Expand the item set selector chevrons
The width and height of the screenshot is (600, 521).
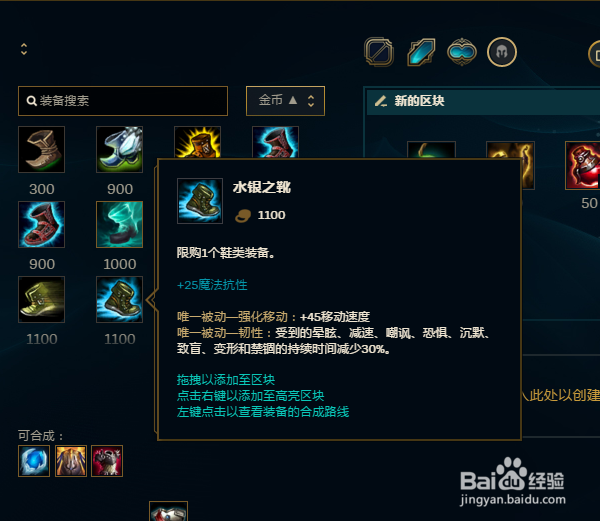pyautogui.click(x=24, y=49)
